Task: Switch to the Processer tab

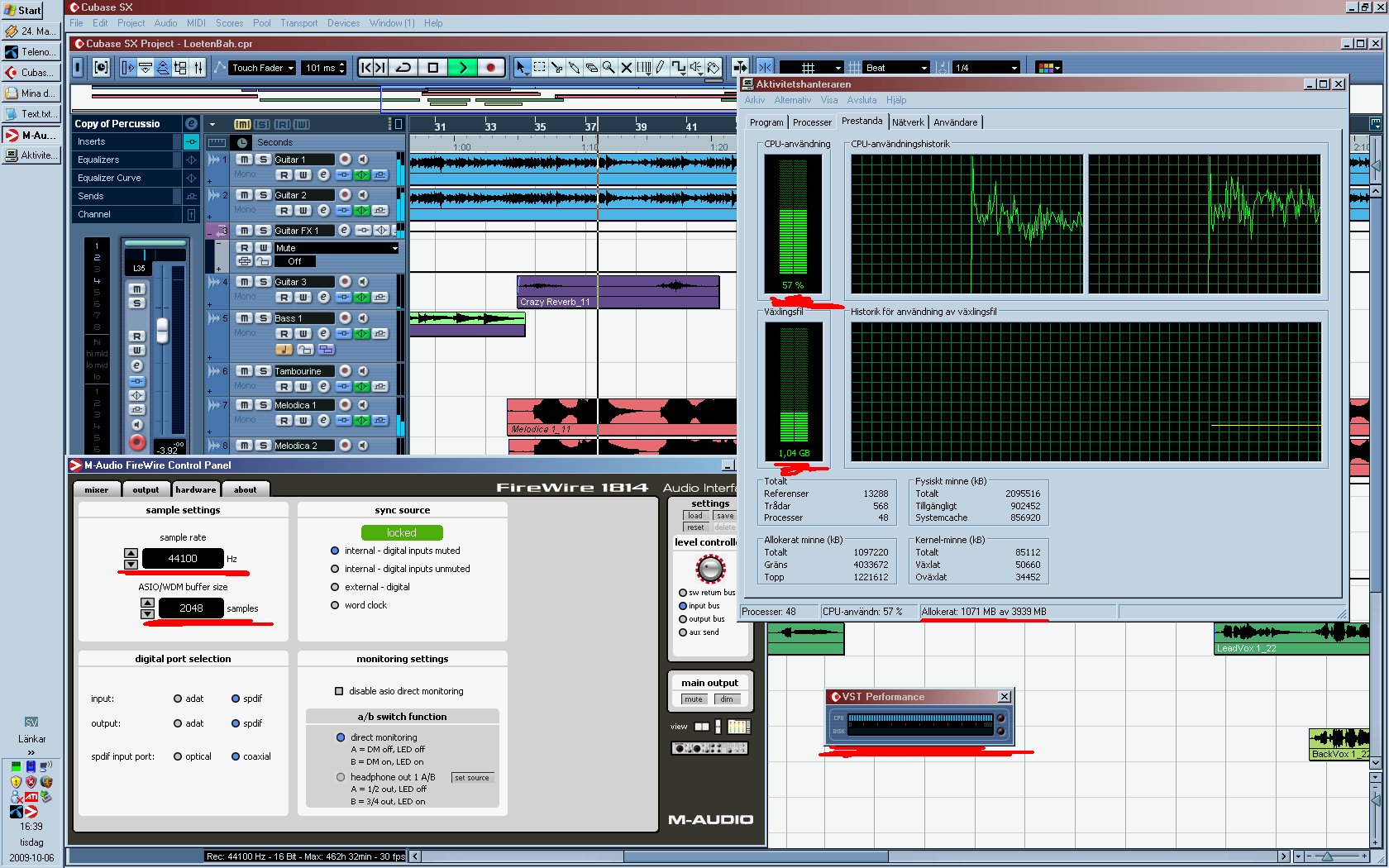Action: tap(812, 122)
